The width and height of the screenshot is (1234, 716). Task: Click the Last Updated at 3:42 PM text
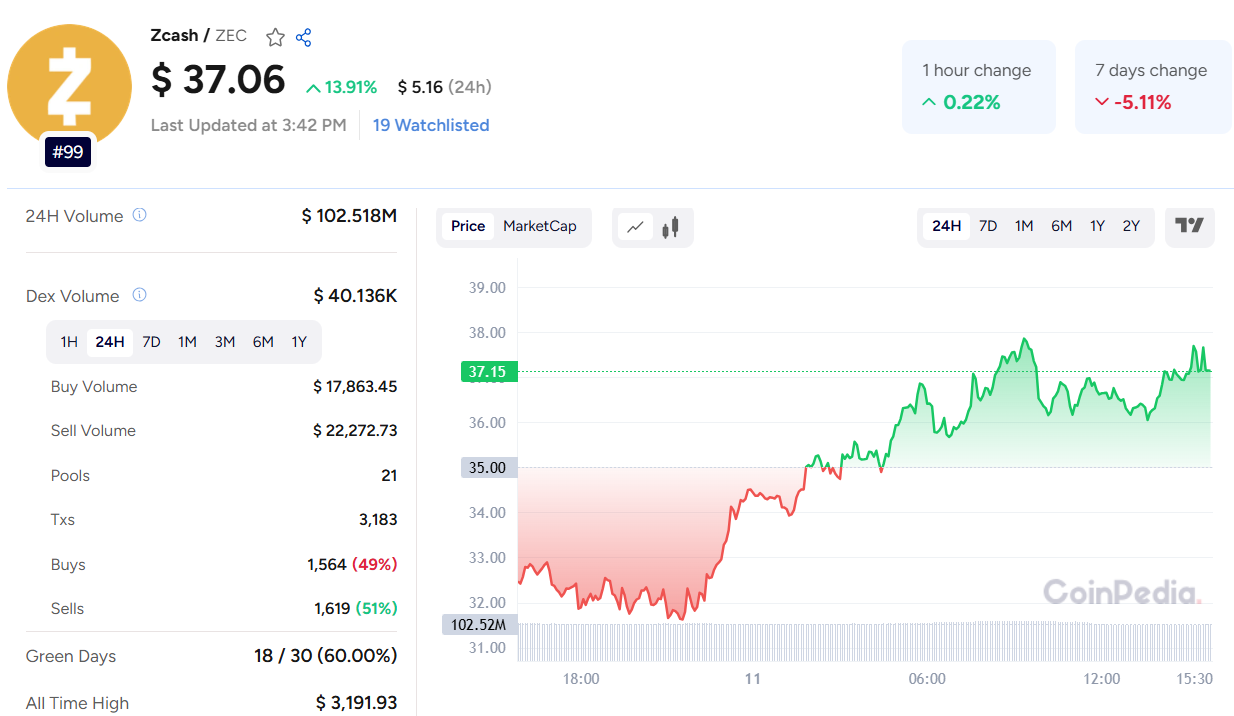[249, 125]
